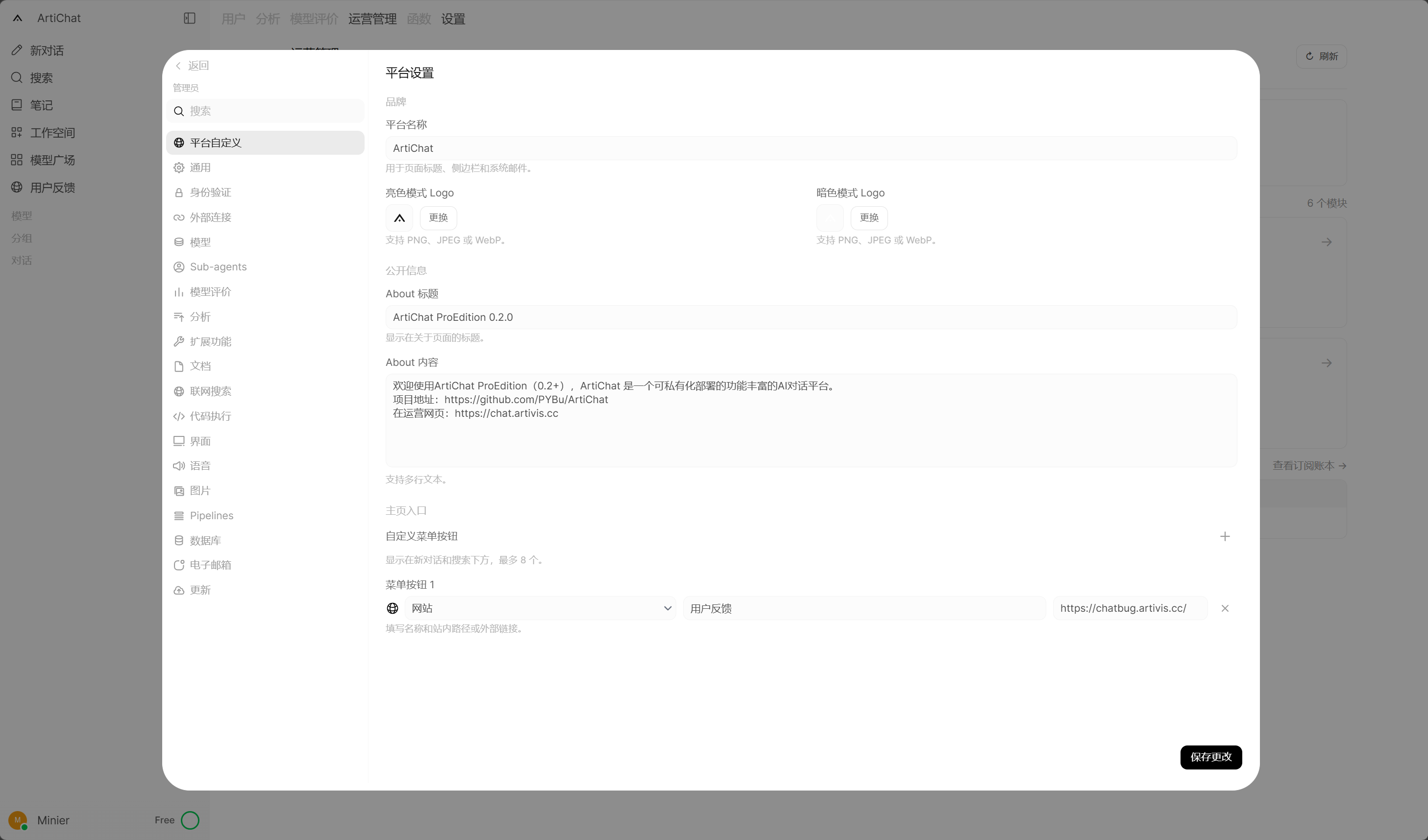
Task: Click the globe icon of 菜单按钮 1
Action: tap(392, 608)
